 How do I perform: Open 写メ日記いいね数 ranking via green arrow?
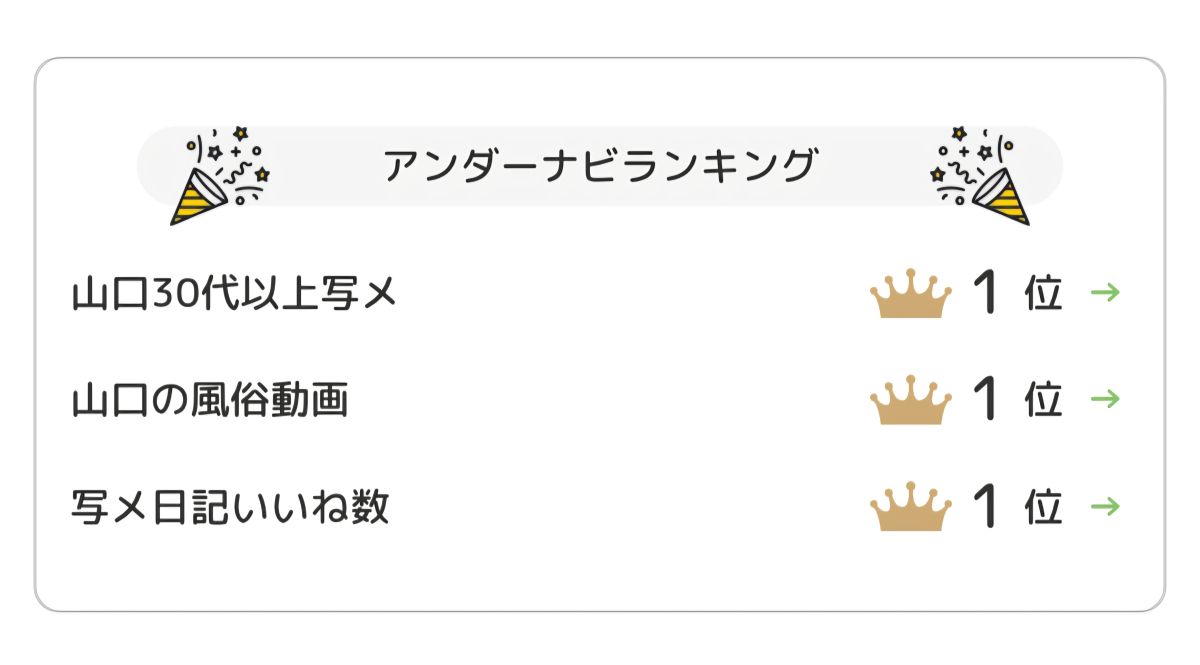(x=1105, y=506)
